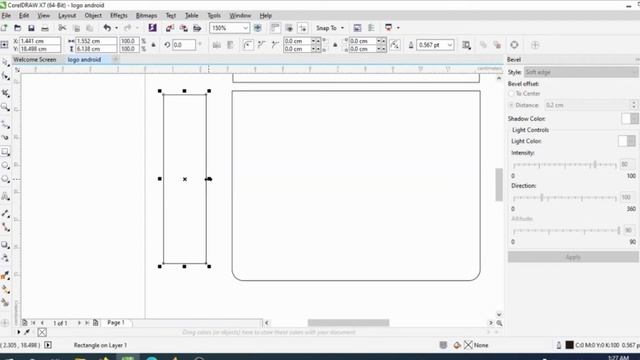The image size is (640, 360).
Task: Click the Convert to curves button
Action: click(x=514, y=45)
